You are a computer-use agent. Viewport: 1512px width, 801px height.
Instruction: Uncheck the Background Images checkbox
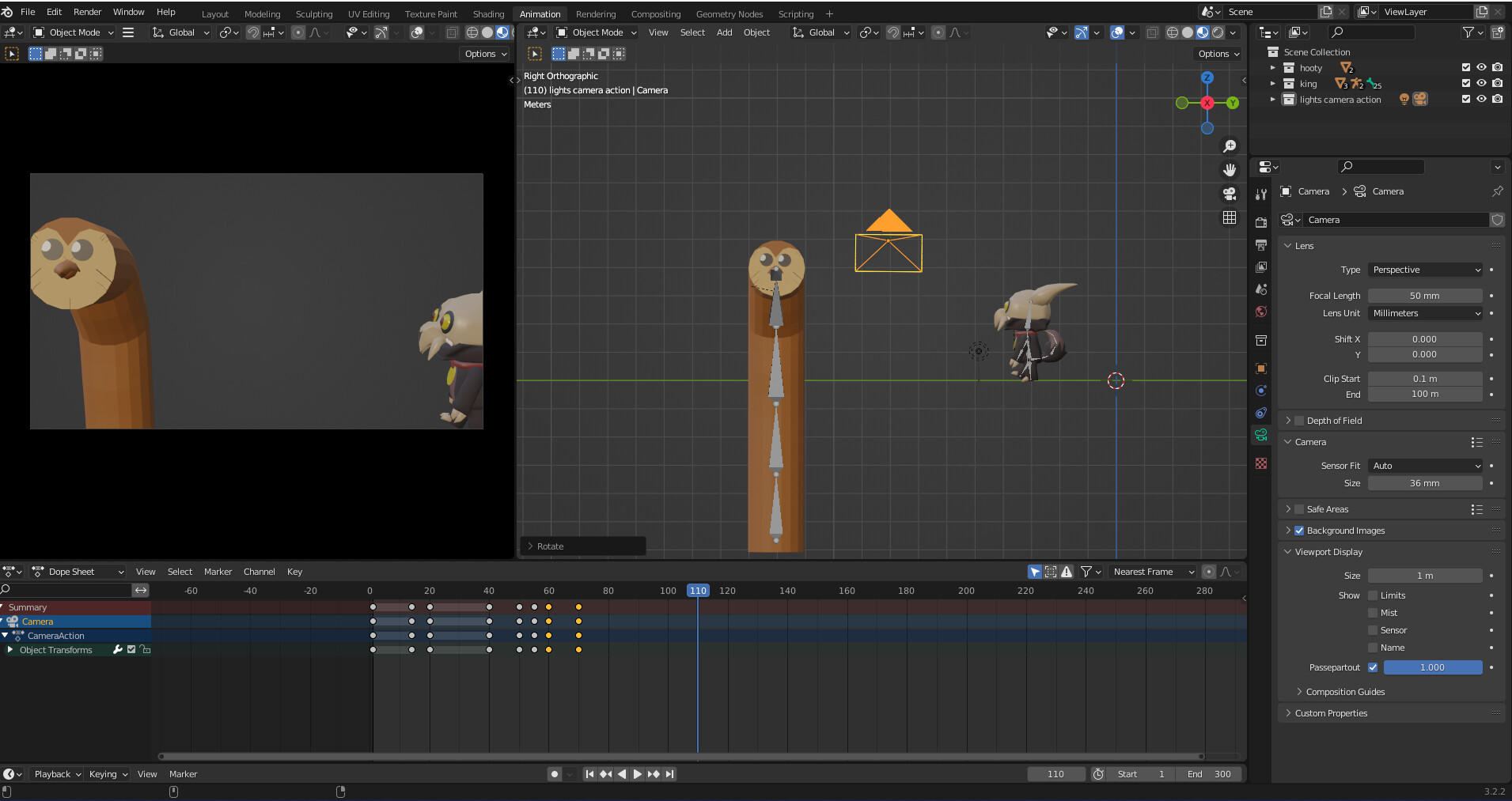[x=1300, y=531]
